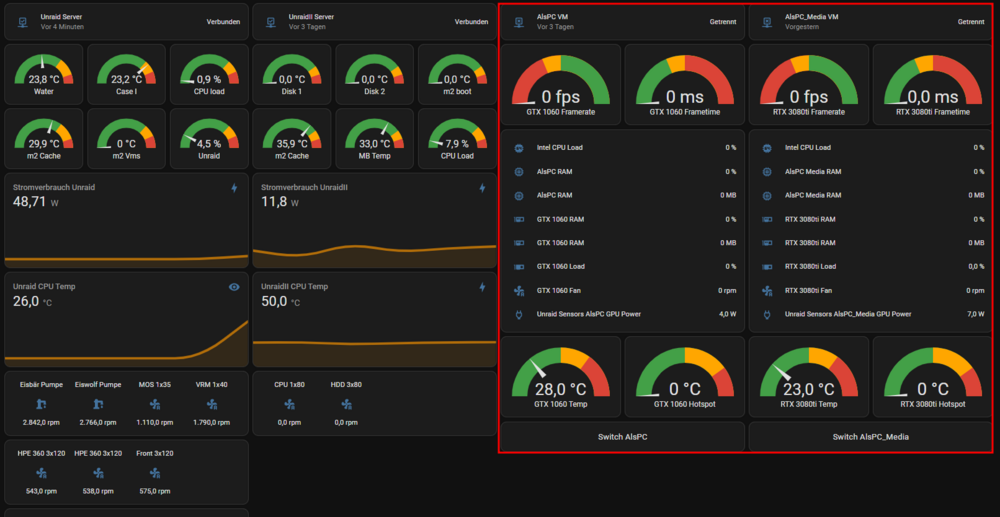Click the 575,0 rpm value
This screenshot has width=1000, height=517.
click(154, 492)
